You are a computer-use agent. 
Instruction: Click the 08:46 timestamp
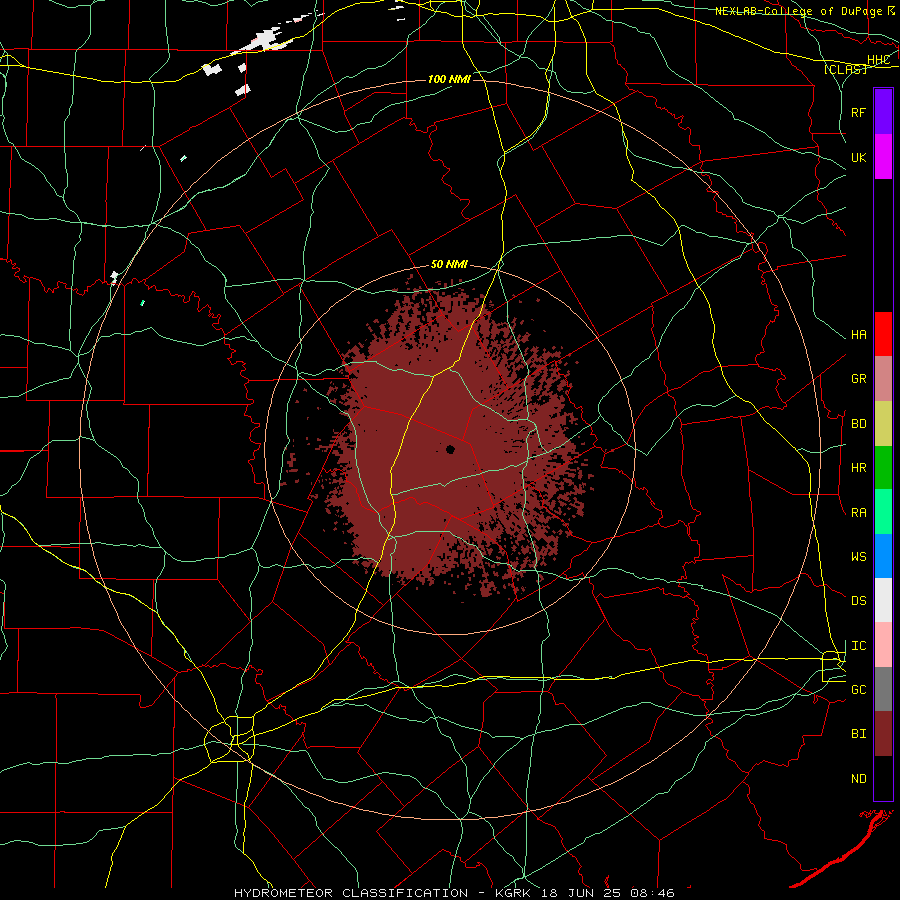tap(651, 893)
